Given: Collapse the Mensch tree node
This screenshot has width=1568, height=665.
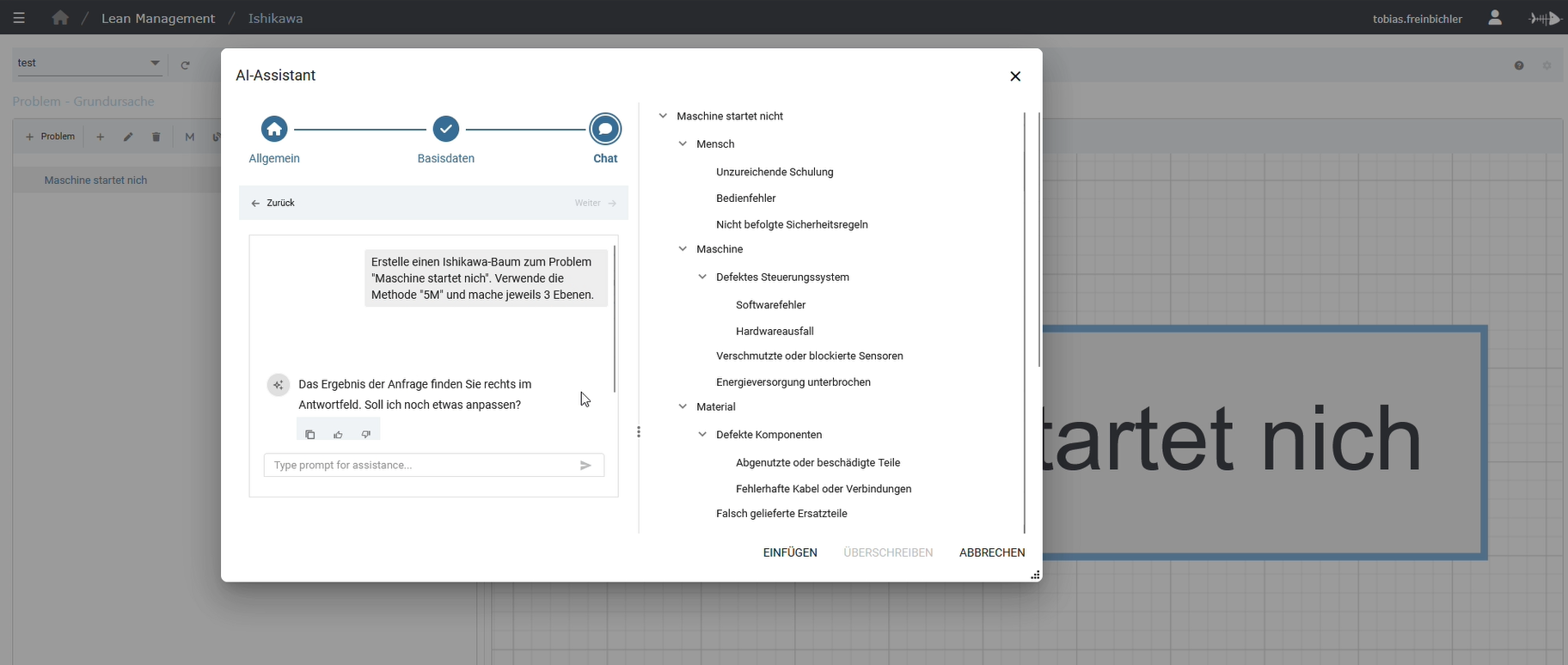Looking at the screenshot, I should pos(683,144).
